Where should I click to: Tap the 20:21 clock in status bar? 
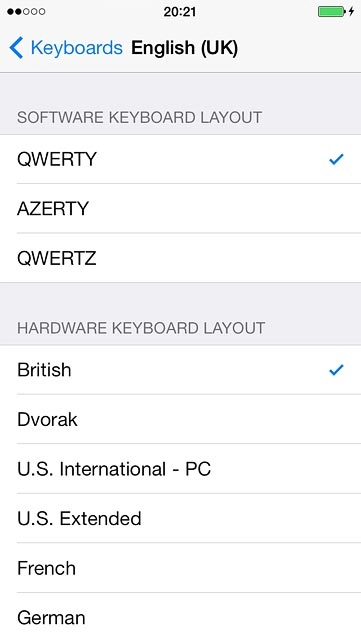point(180,12)
